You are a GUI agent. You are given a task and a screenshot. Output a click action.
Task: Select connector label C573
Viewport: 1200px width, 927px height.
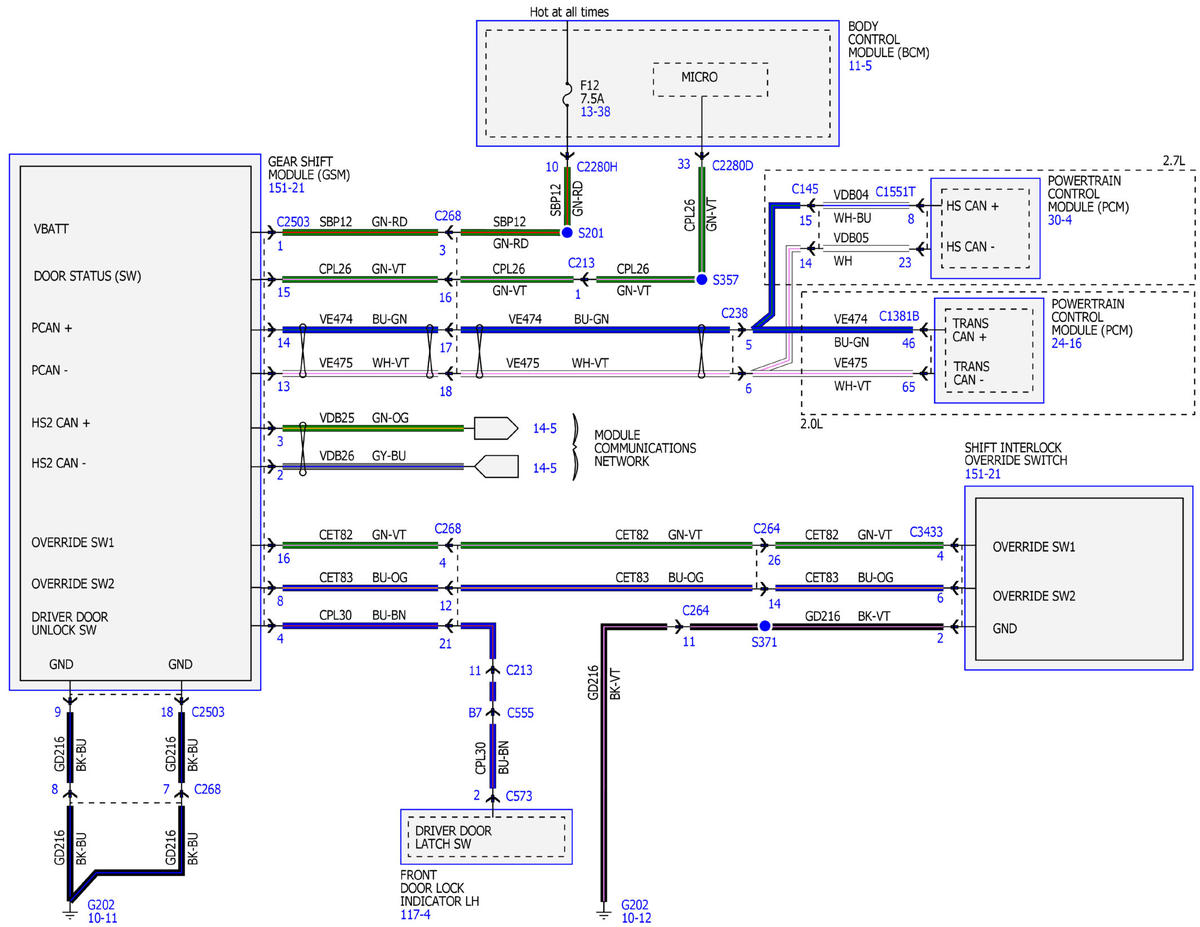[x=518, y=796]
